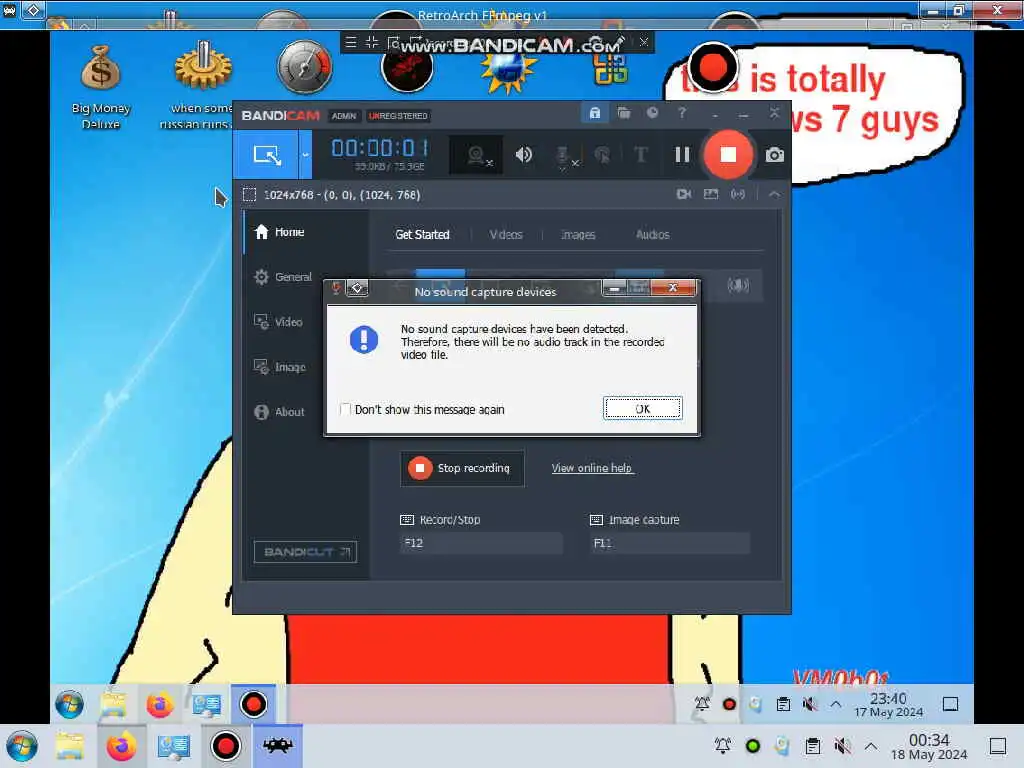1024x768 pixels.
Task: Click the Bandicam screen recording mode icon
Action: pyautogui.click(x=267, y=155)
